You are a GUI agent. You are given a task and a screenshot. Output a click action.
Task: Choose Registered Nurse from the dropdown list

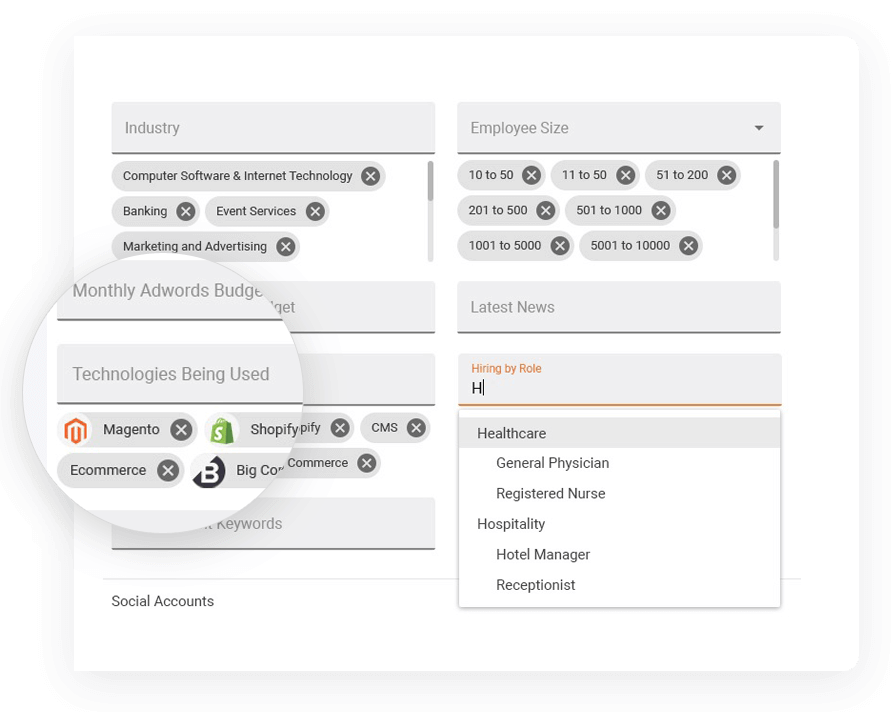550,494
